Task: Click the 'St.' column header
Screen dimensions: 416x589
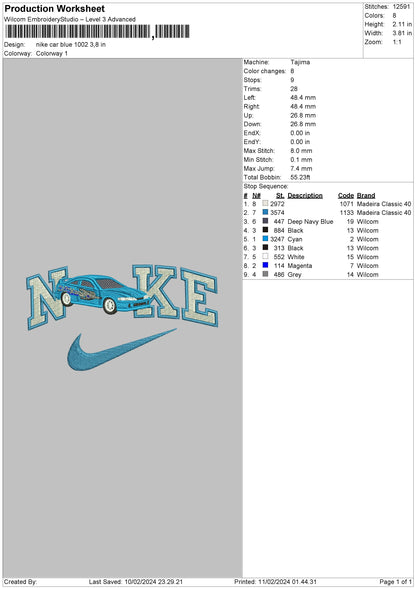Action: click(x=280, y=195)
